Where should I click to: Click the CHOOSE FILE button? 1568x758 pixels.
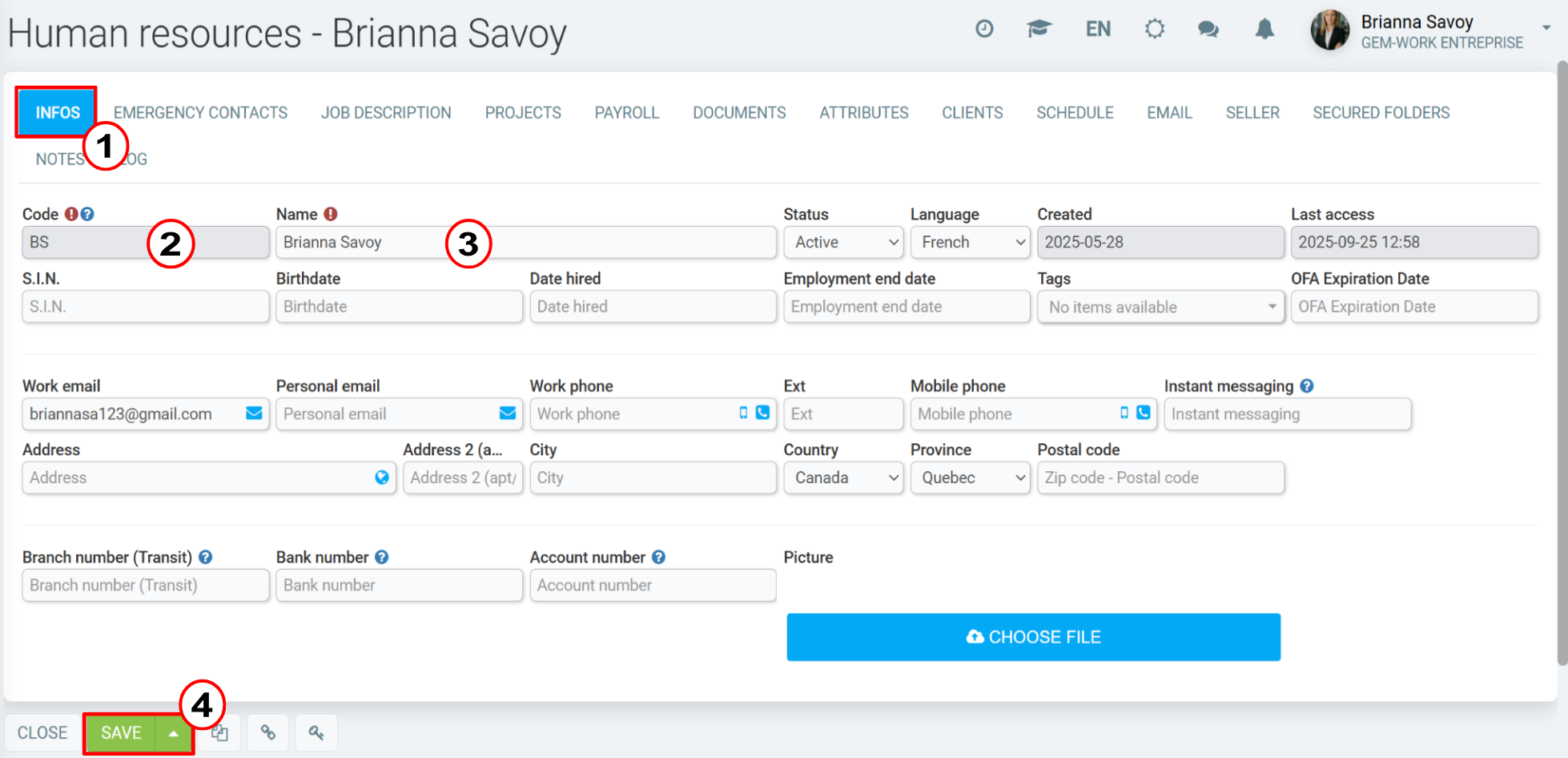pos(1033,637)
